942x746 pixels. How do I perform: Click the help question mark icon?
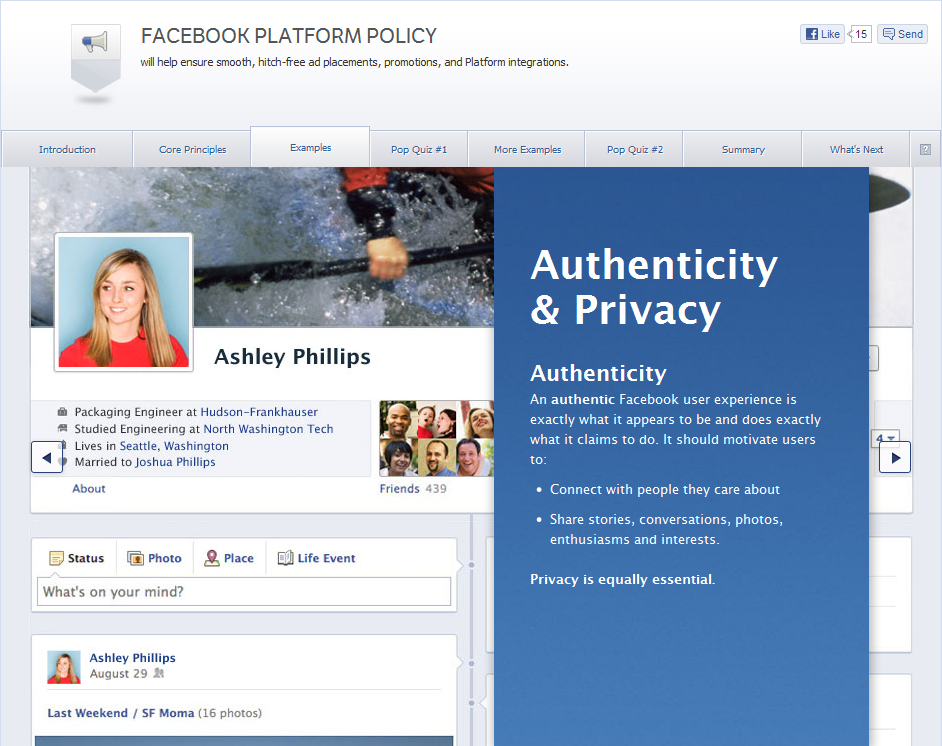point(925,149)
